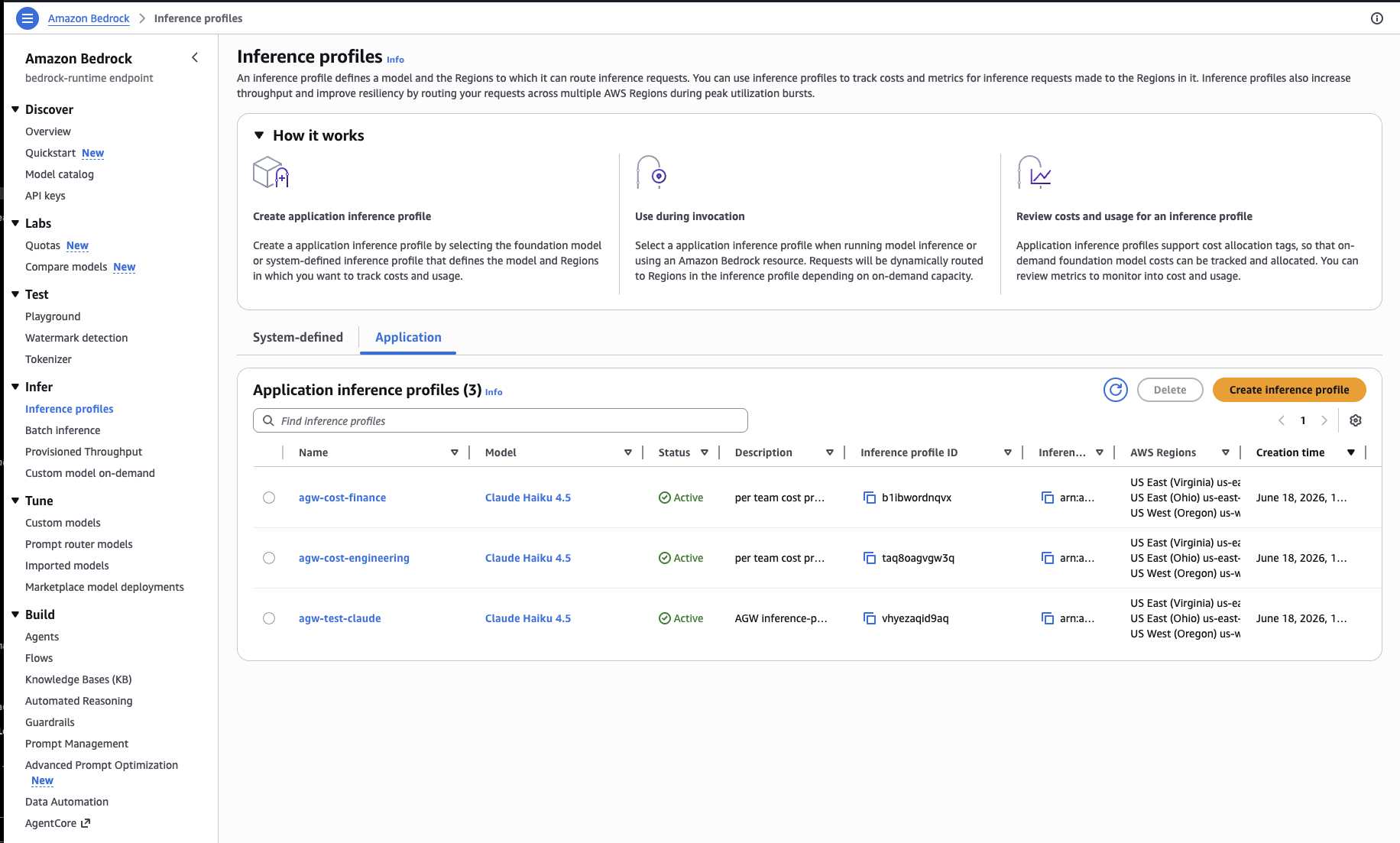1400x843 pixels.
Task: Open the agw-cost-engineering profile link
Action: click(x=354, y=558)
